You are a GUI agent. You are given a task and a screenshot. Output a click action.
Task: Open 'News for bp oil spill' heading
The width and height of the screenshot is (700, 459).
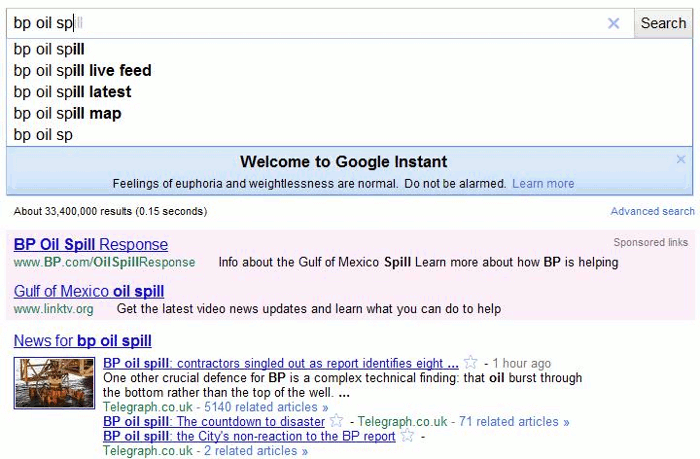[83, 341]
